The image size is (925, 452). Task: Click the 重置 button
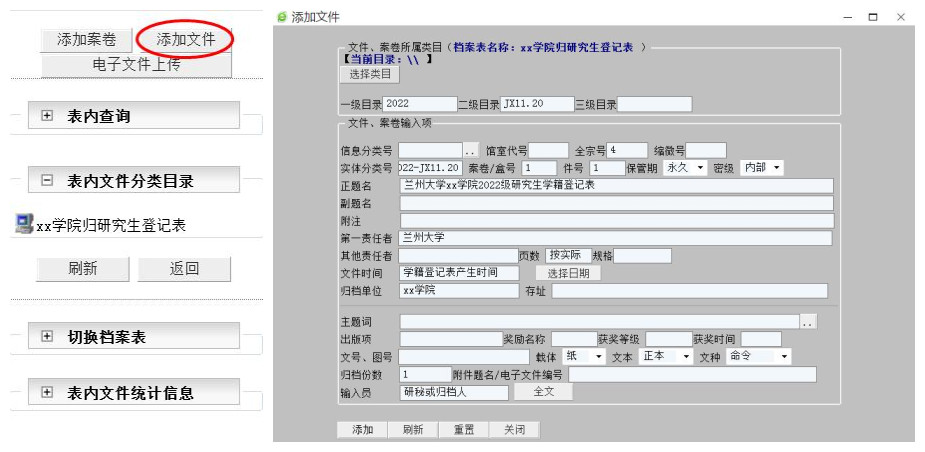[464, 430]
